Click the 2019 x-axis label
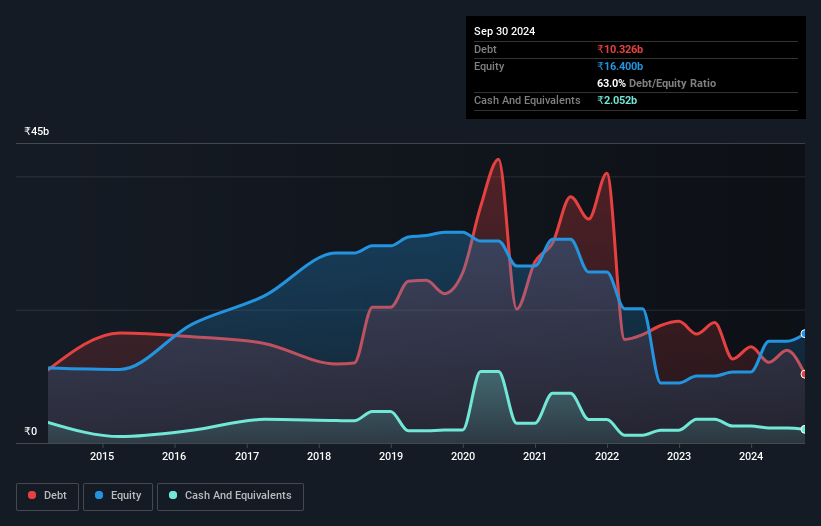The height and width of the screenshot is (526, 821). tap(391, 456)
